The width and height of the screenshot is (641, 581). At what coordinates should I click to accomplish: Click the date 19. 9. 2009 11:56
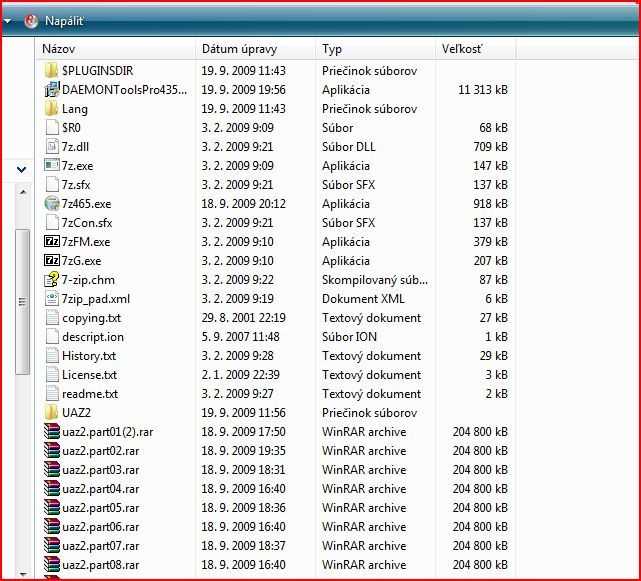244,413
